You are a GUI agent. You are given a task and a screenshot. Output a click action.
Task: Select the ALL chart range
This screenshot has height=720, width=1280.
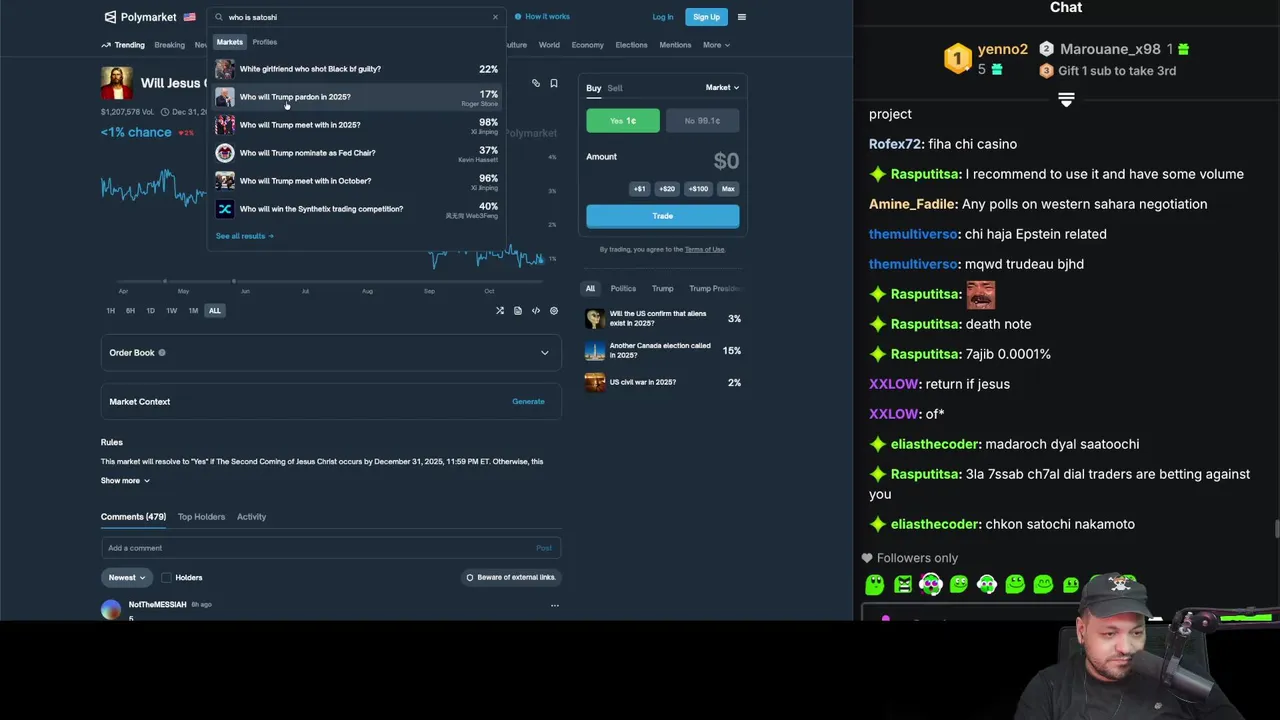click(214, 311)
